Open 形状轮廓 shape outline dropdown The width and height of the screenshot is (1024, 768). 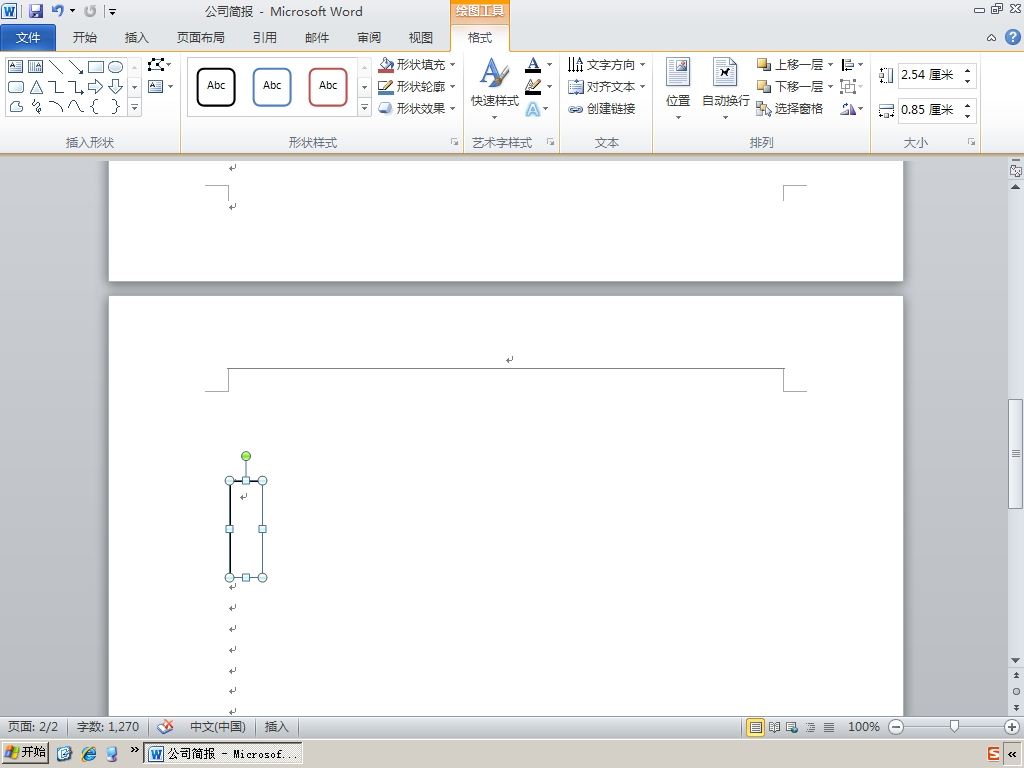click(417, 86)
